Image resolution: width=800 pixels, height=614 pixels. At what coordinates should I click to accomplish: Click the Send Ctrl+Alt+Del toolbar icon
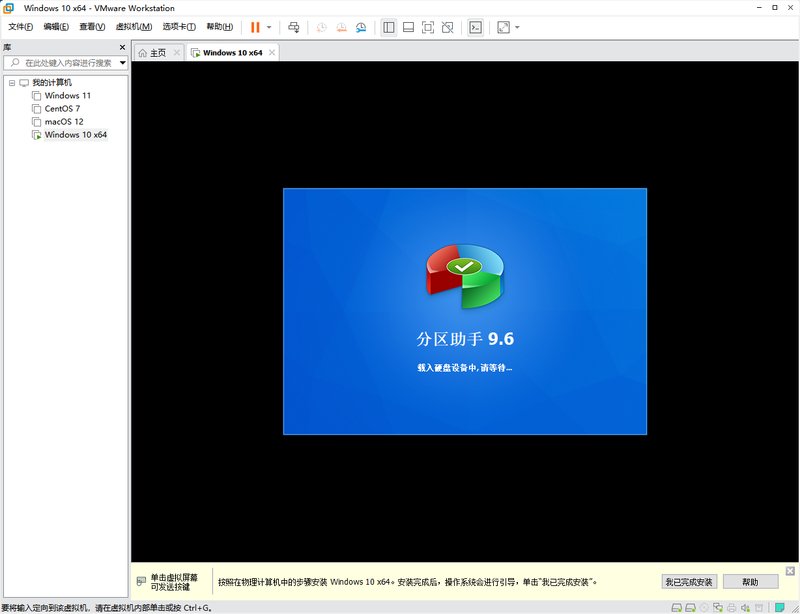tap(294, 27)
